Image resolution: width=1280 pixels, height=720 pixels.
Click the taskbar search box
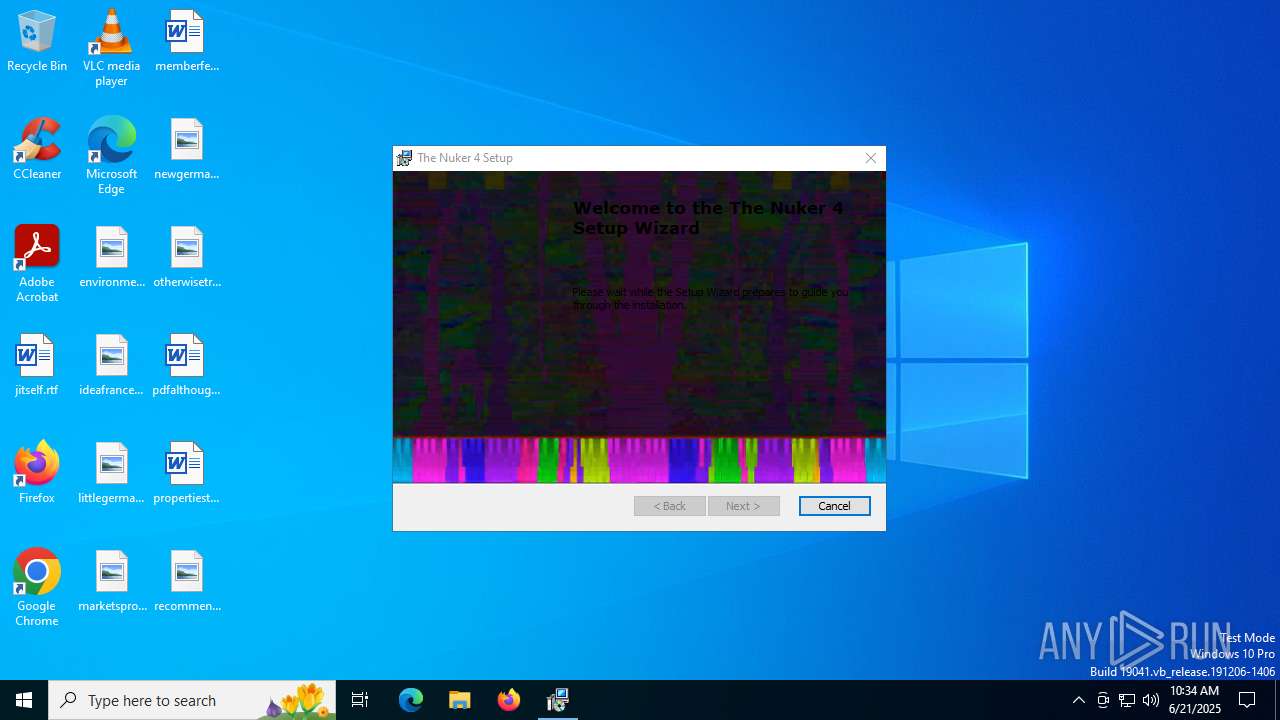tap(192, 700)
